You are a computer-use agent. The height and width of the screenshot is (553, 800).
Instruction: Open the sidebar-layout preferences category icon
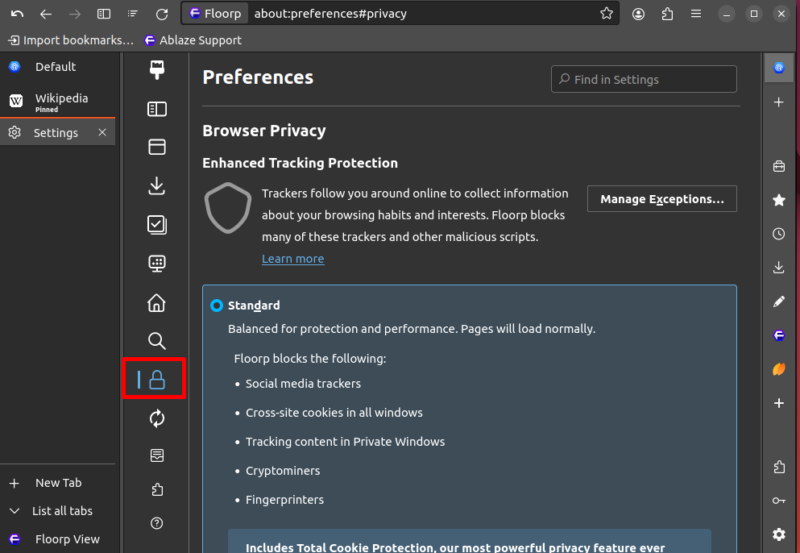157,109
